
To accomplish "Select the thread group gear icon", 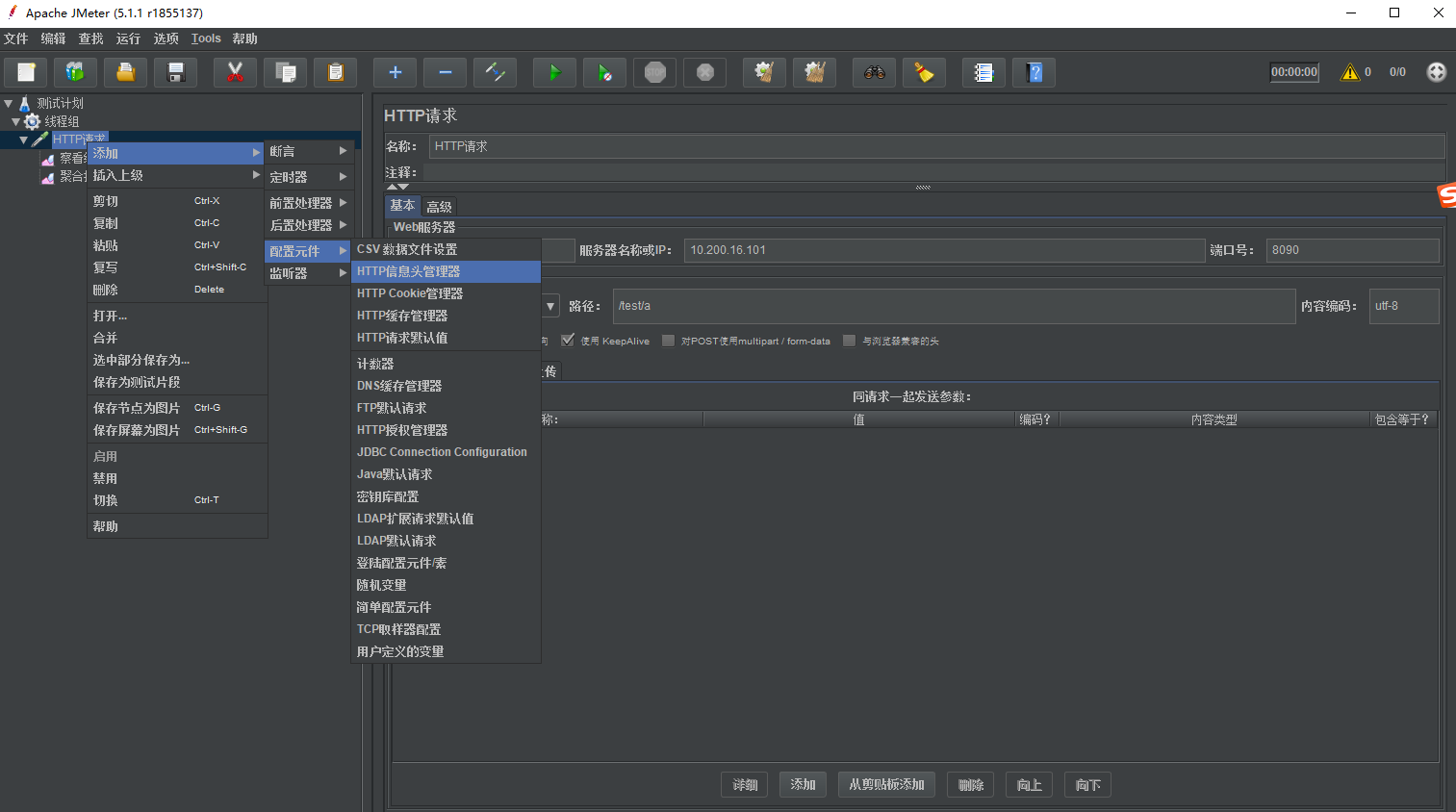I will 32,121.
